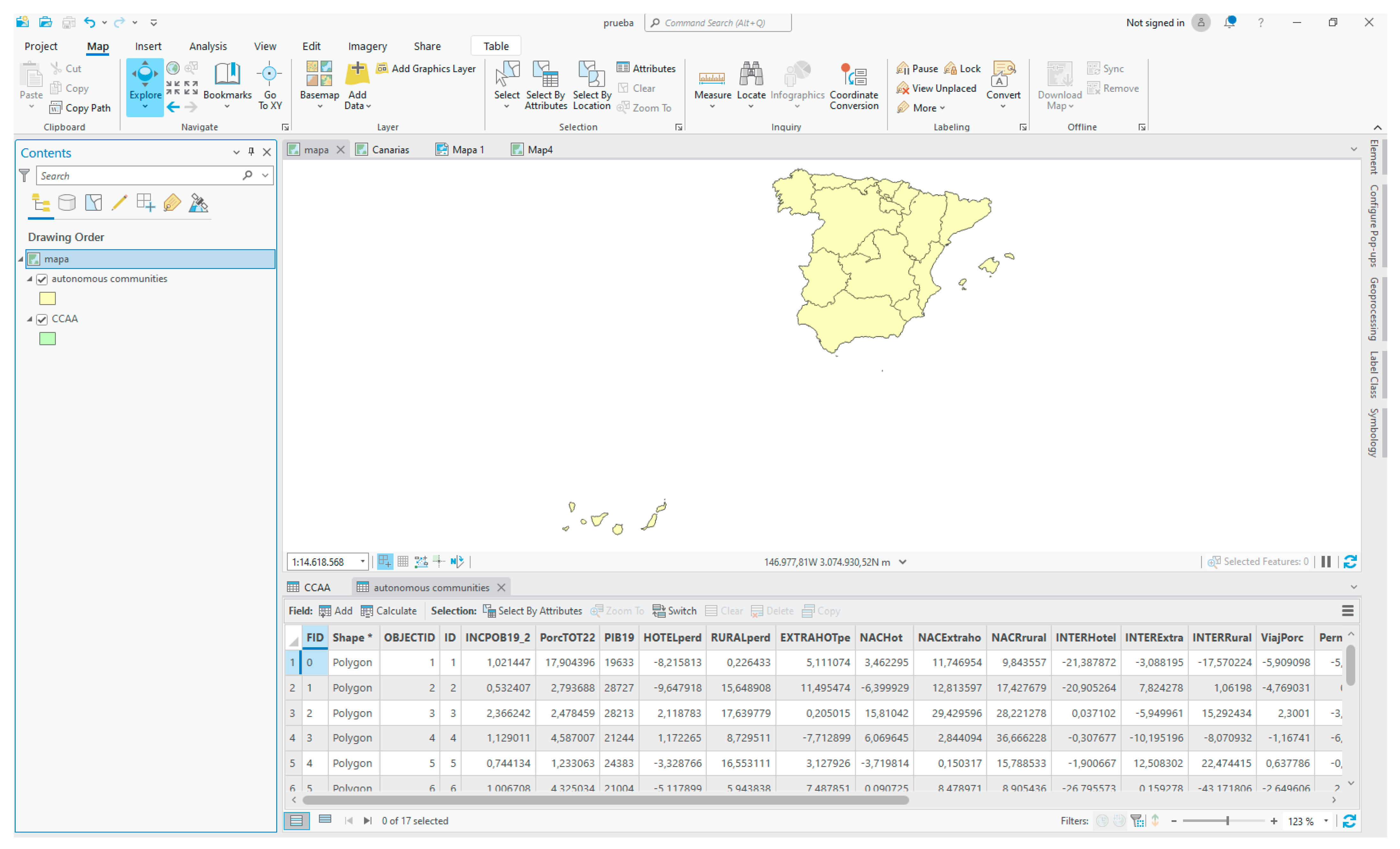Collapse the autonomous communities layer legend
The width and height of the screenshot is (1400, 849).
click(x=30, y=279)
